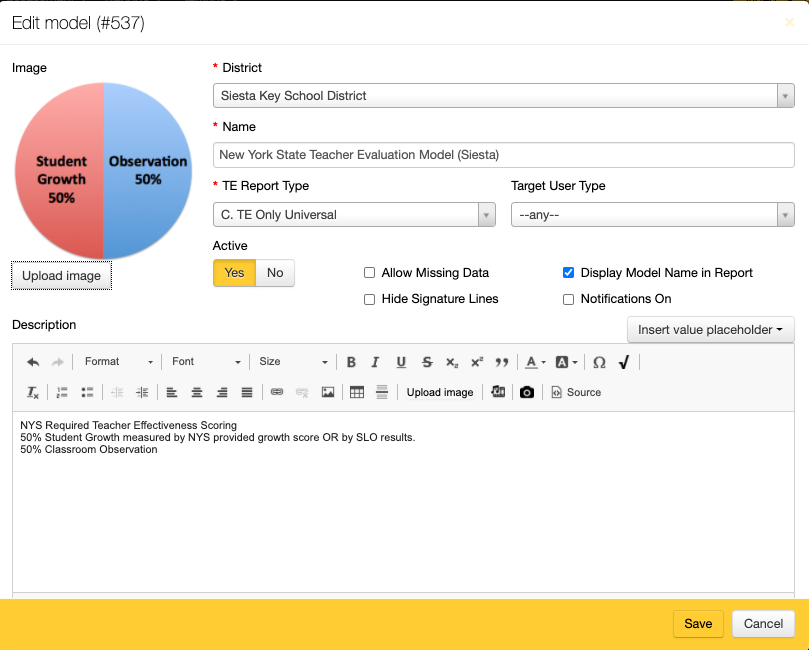Open the Font dropdown
Image resolution: width=809 pixels, height=650 pixels.
pyautogui.click(x=206, y=362)
